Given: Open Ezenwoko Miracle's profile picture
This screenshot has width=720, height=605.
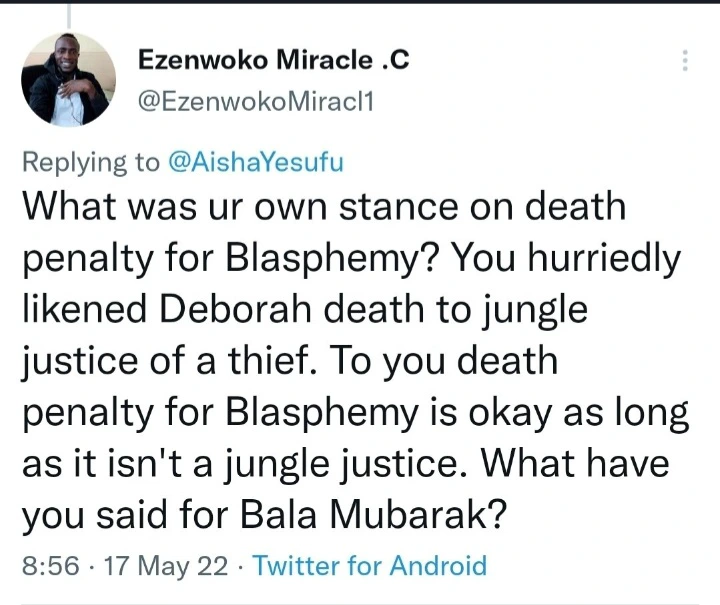Looking at the screenshot, I should (x=69, y=80).
